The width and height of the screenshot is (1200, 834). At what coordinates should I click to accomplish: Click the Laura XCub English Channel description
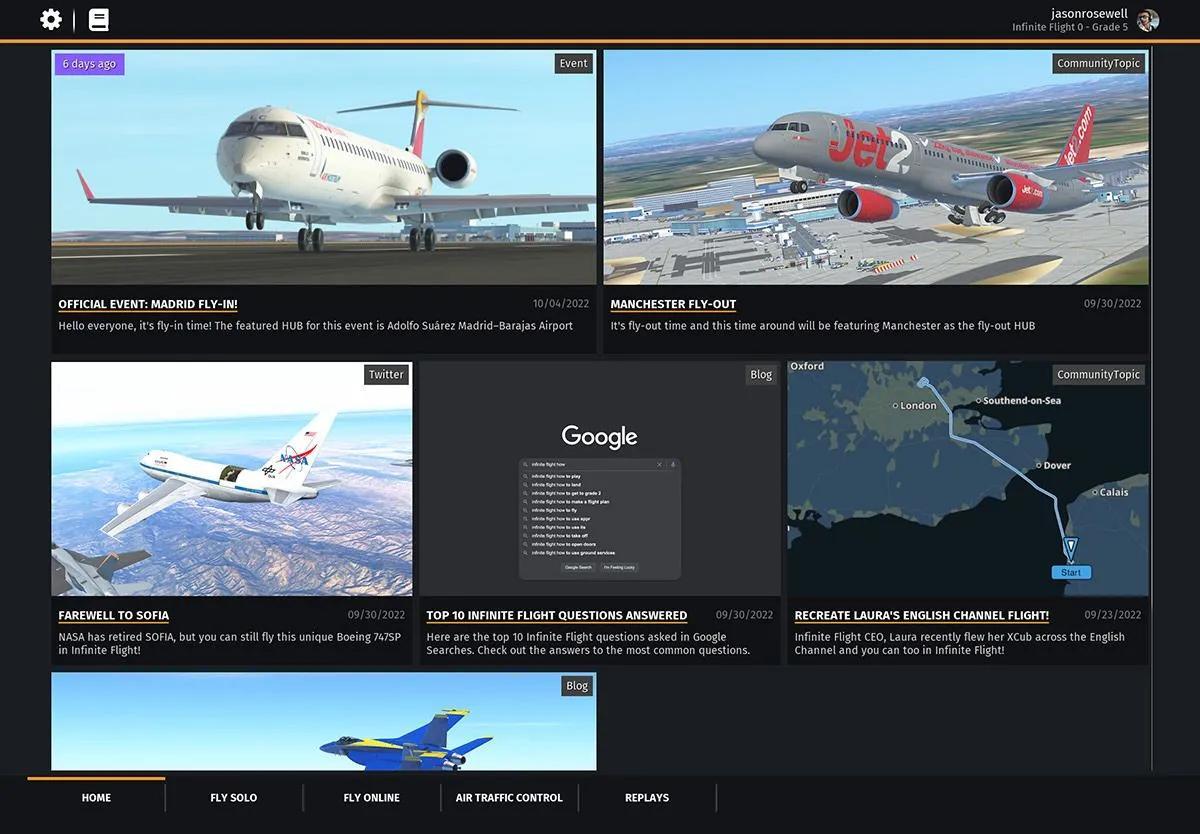click(x=960, y=643)
